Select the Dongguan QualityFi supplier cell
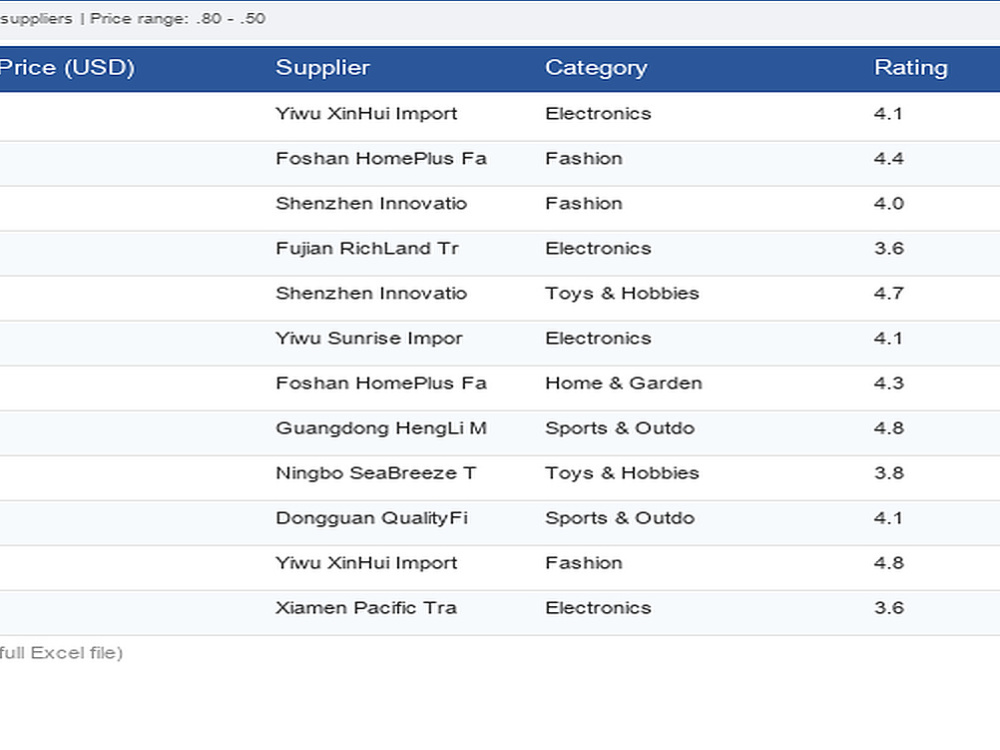Image resolution: width=1000 pixels, height=750 pixels. click(x=372, y=518)
